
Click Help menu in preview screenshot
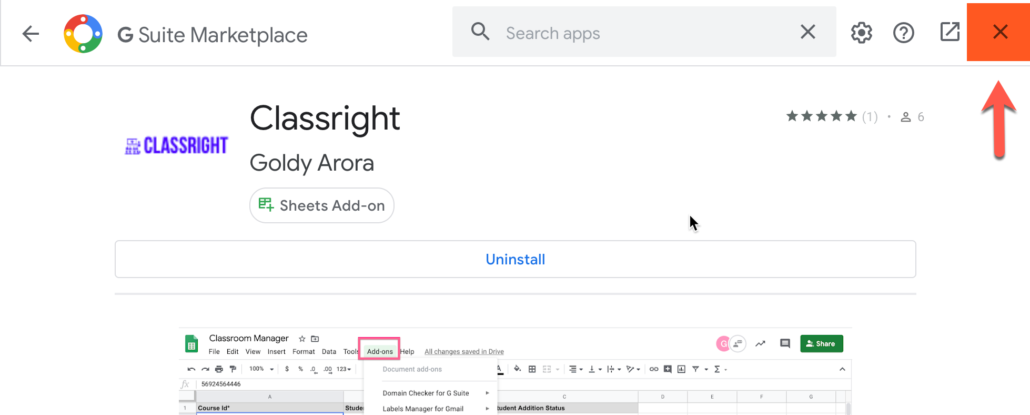[x=407, y=351]
